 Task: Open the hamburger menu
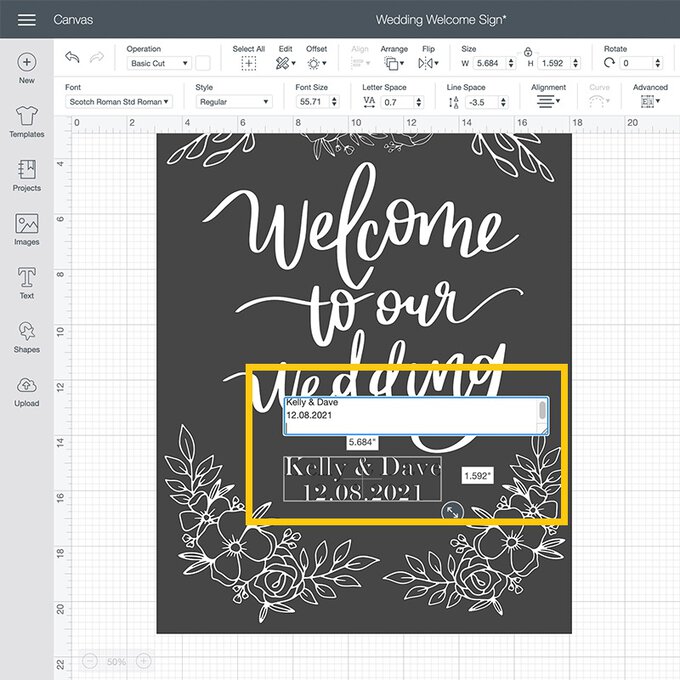(x=27, y=20)
